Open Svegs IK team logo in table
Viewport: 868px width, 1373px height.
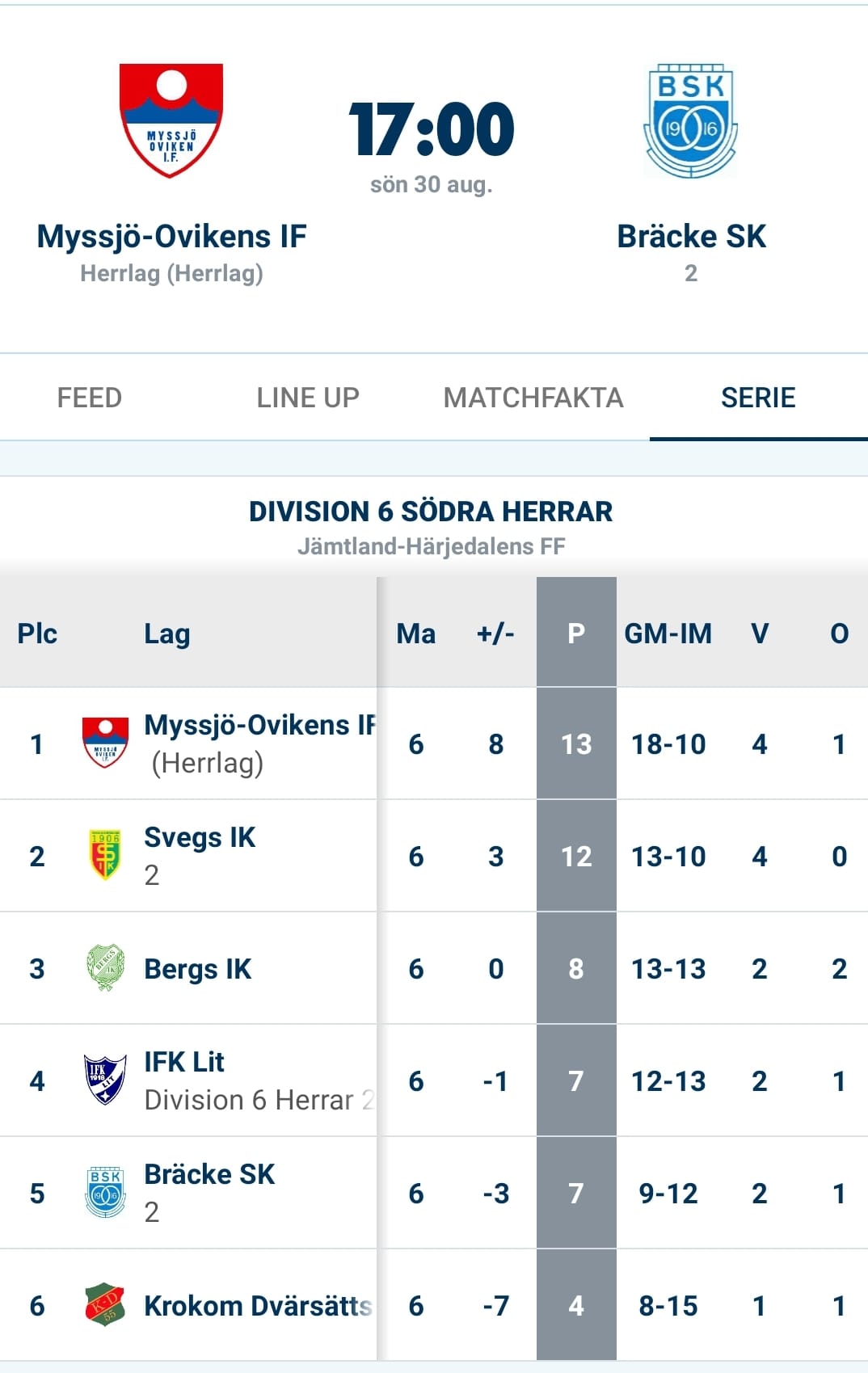coord(105,855)
